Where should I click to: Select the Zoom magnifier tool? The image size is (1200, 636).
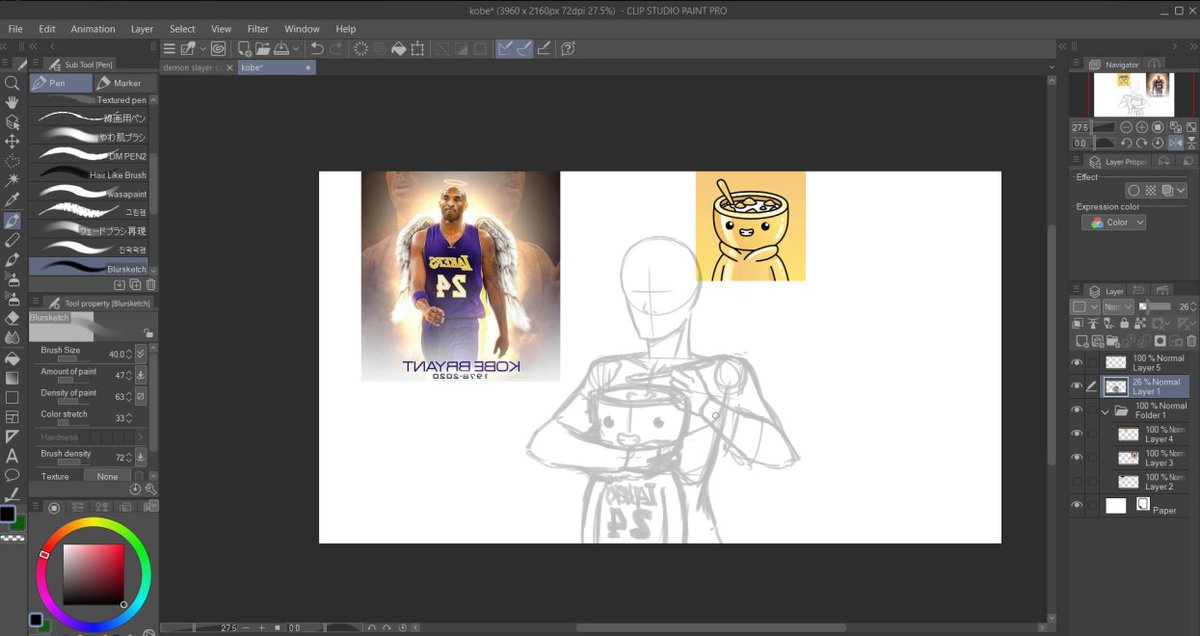point(12,84)
